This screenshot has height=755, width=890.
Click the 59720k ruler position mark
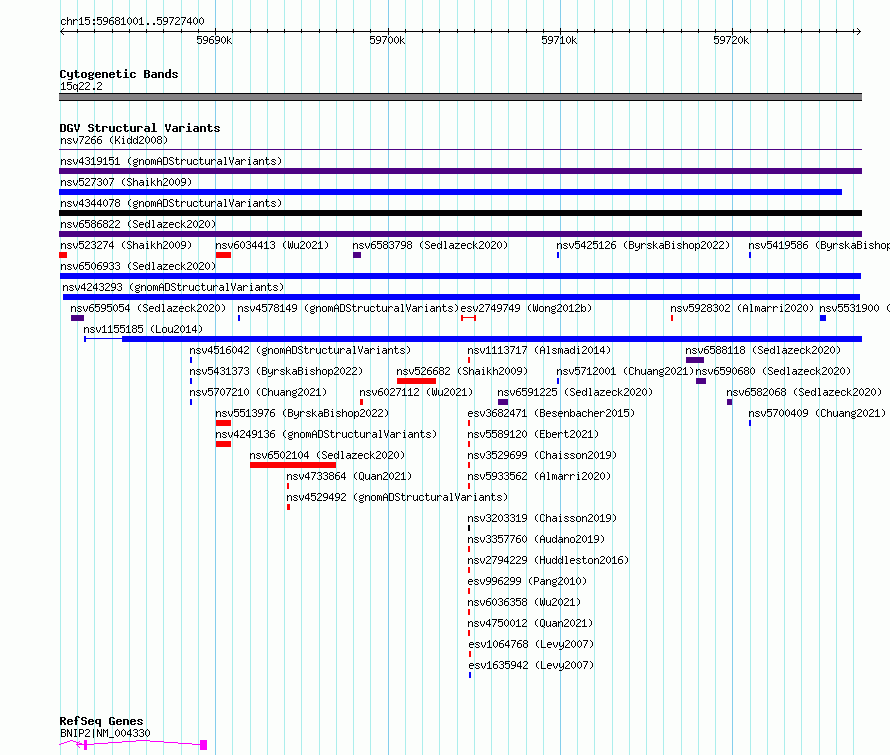pos(731,40)
